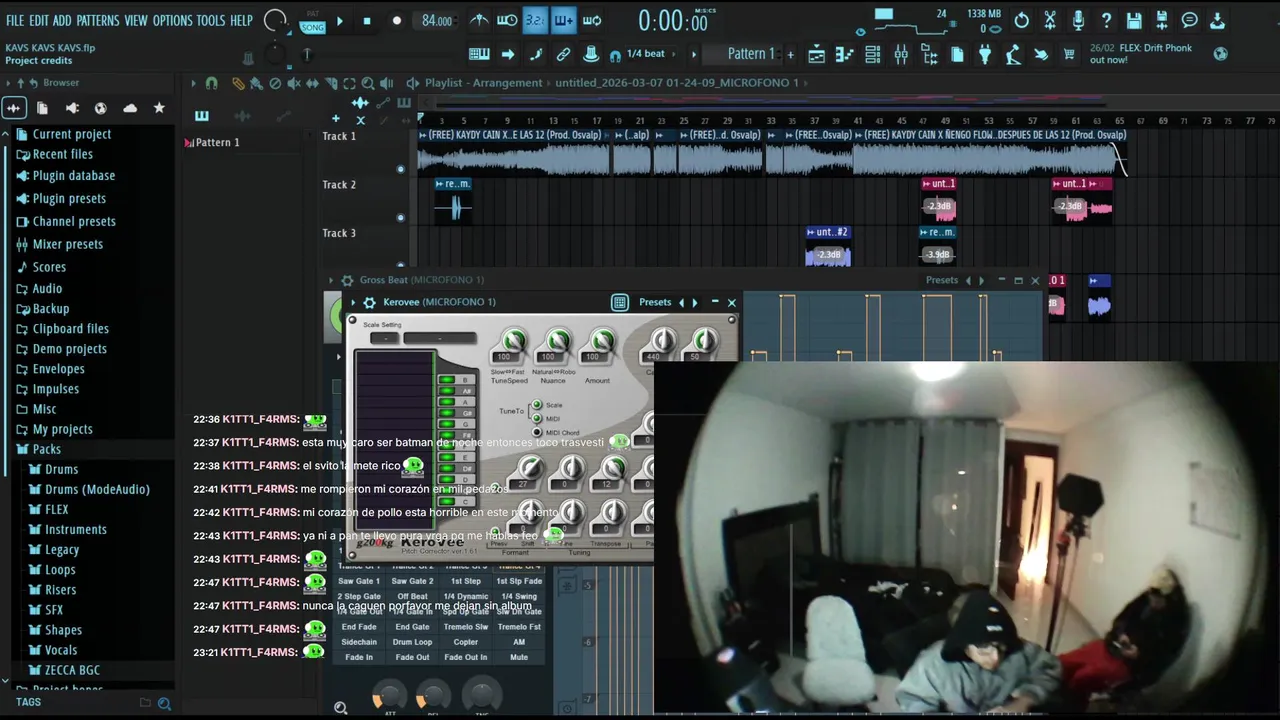
Task: Toggle the playlist snap magnet icon
Action: [x=211, y=83]
